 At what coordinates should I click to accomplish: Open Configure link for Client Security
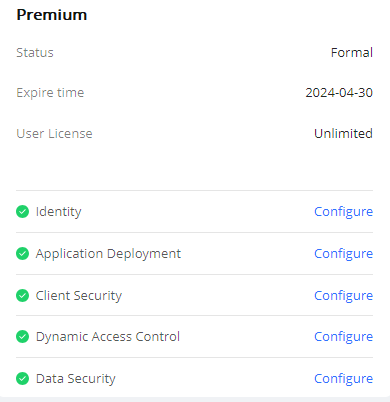click(x=343, y=296)
